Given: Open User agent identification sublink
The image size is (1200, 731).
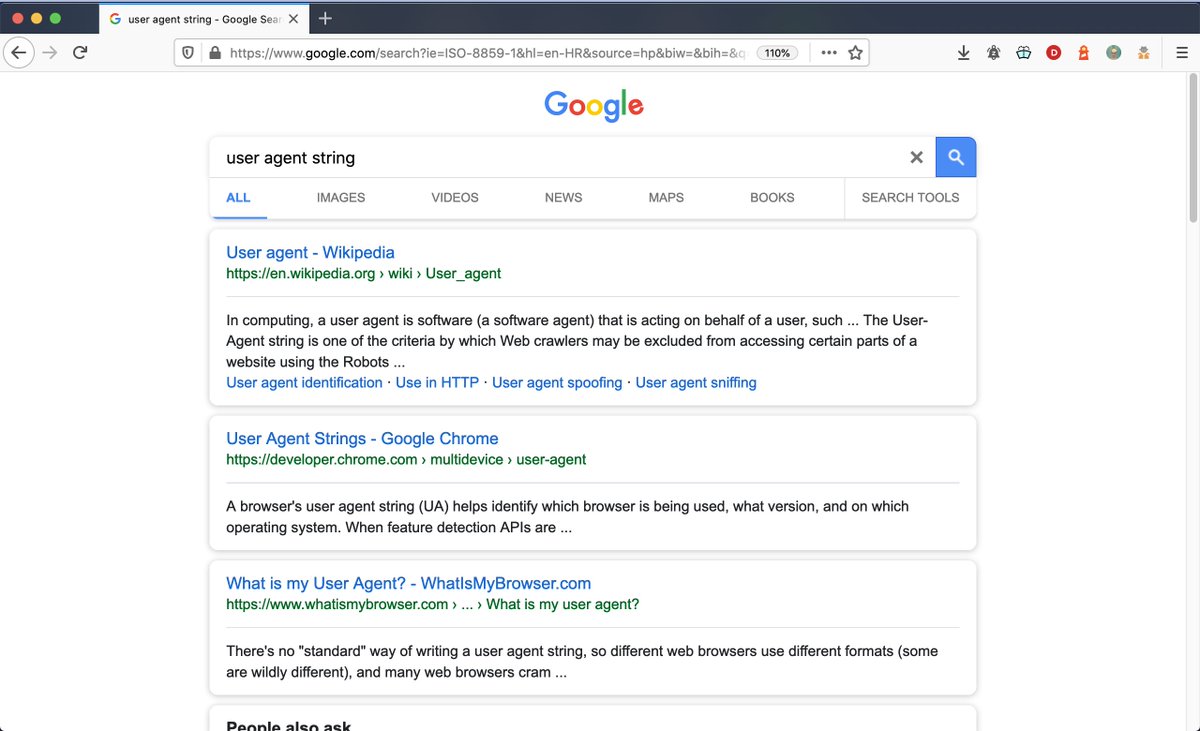Looking at the screenshot, I should [x=304, y=382].
